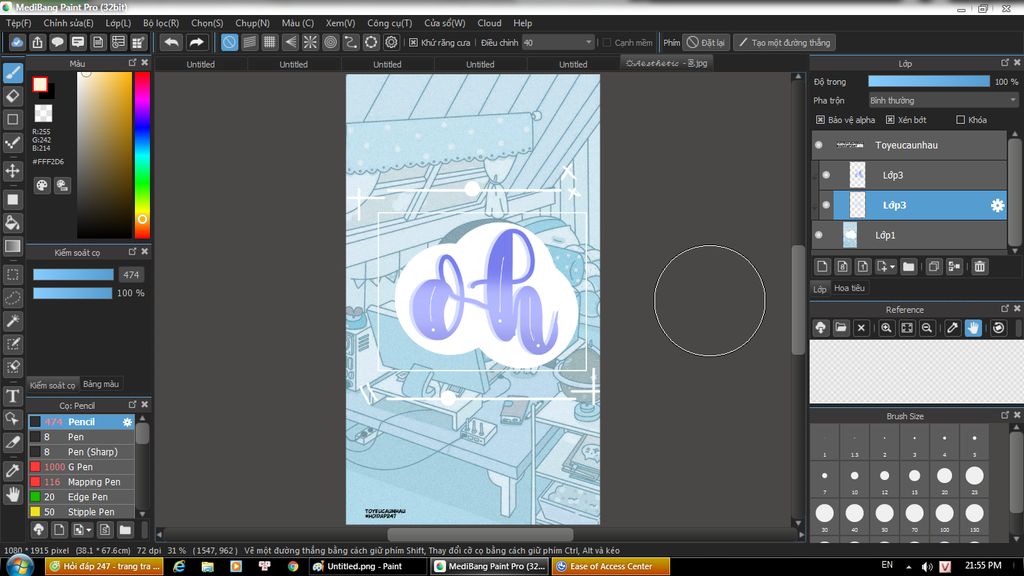Select the Brush tool in left toolbar

13,72
